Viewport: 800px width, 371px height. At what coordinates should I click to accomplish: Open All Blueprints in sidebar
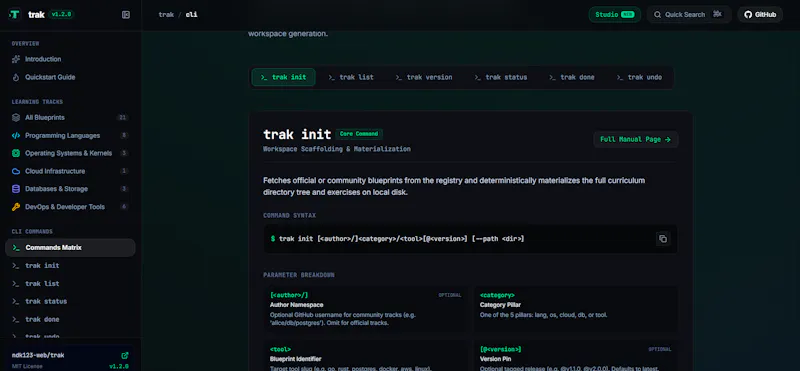(x=70, y=117)
